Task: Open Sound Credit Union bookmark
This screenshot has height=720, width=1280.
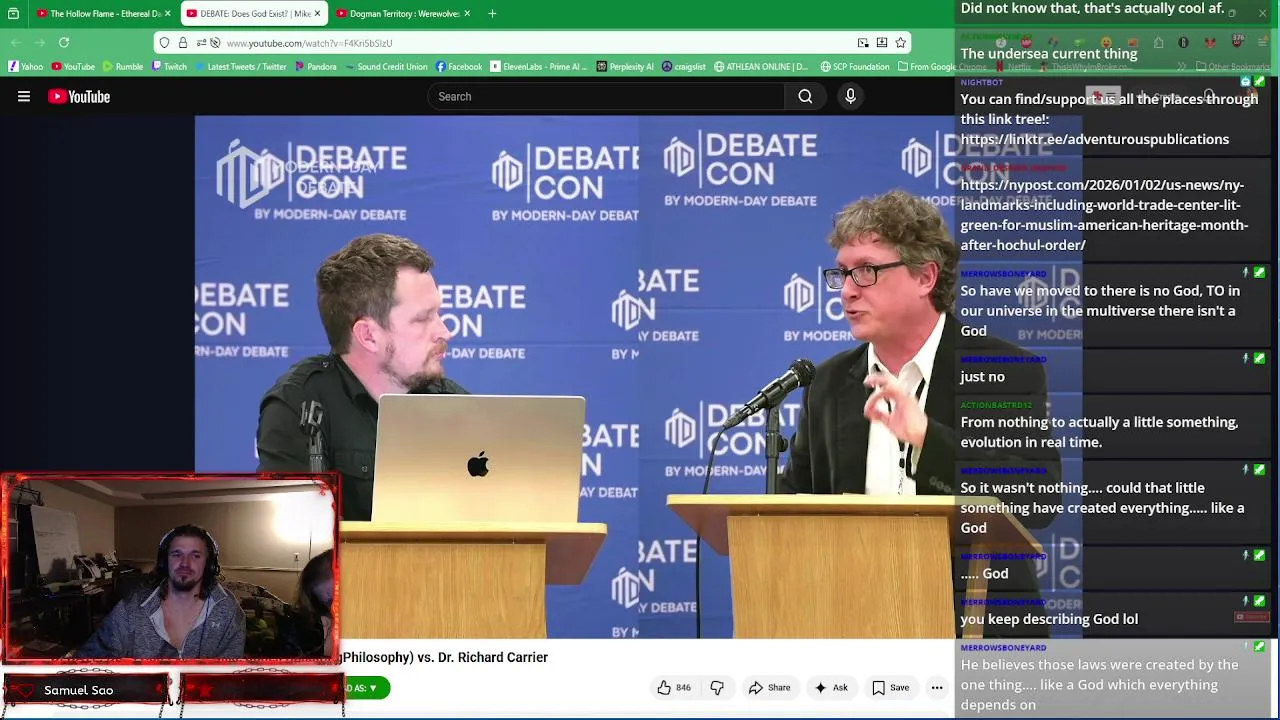Action: pos(386,66)
